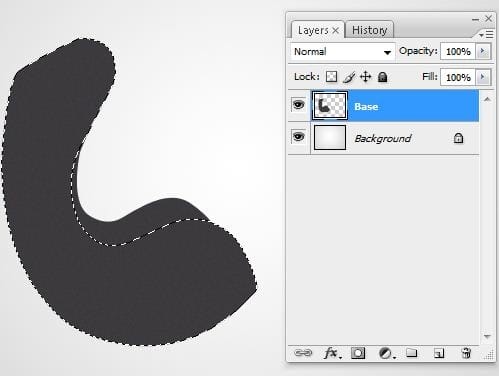Toggle lock position move icon
499x376 pixels.
click(366, 77)
